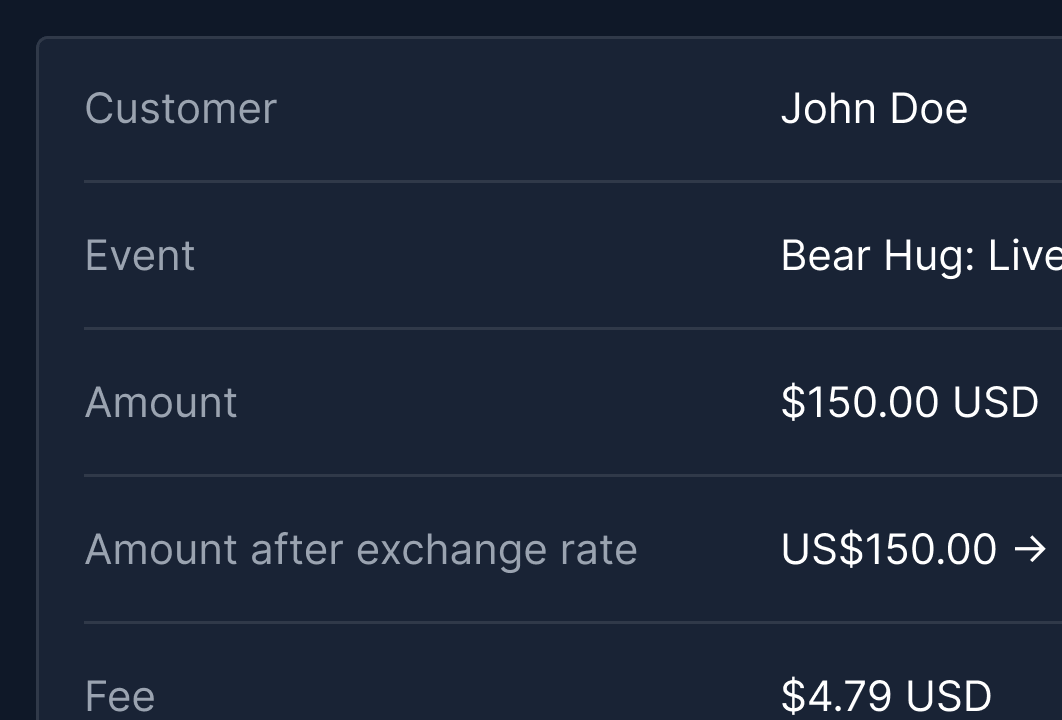Click the Event field label
This screenshot has height=720, width=1062.
(x=140, y=255)
